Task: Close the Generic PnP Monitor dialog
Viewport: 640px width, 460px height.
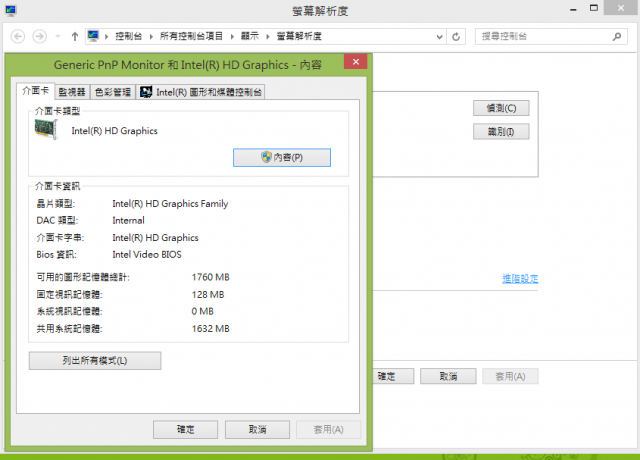Action: [x=356, y=62]
